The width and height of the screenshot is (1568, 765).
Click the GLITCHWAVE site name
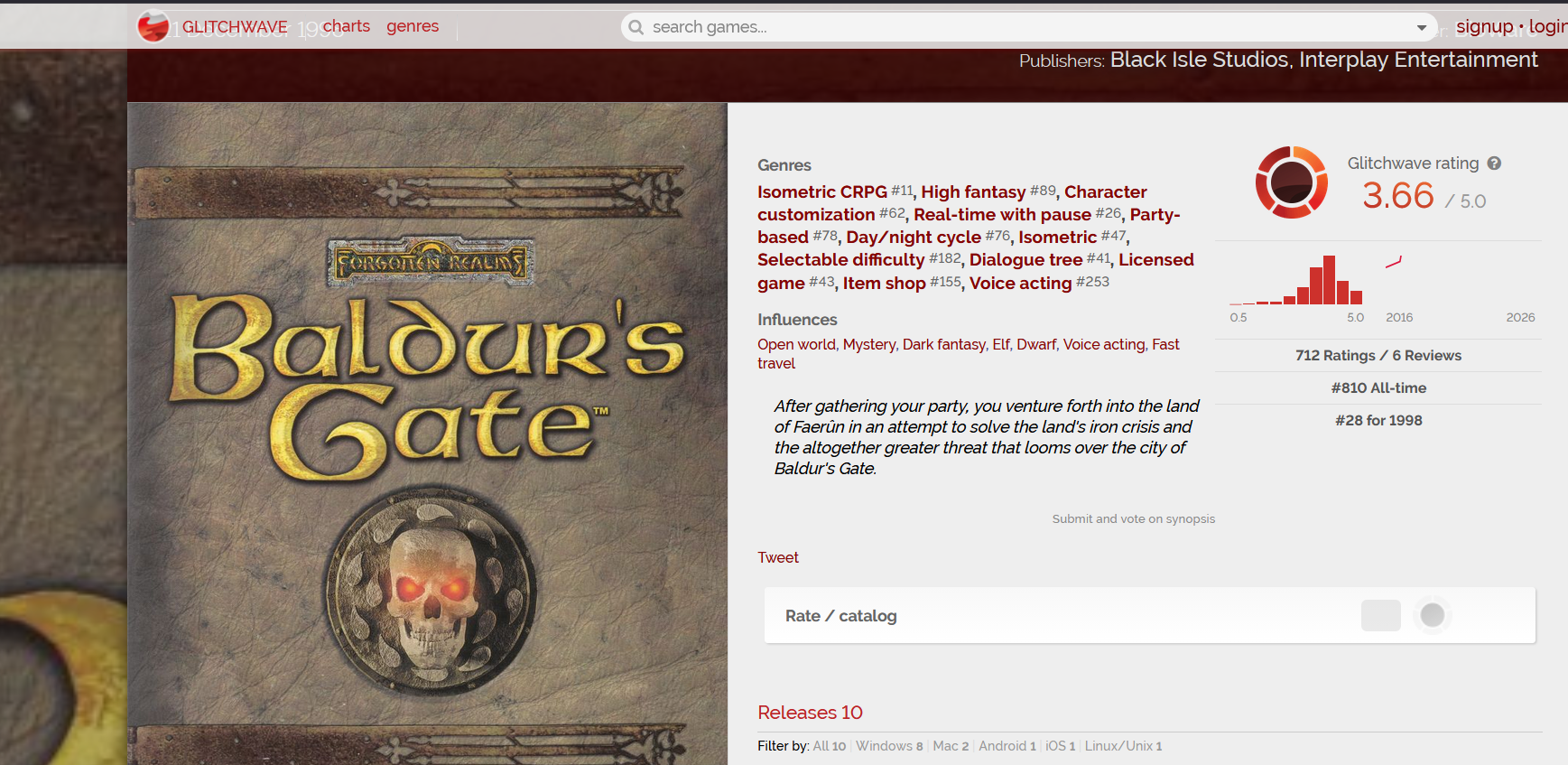coord(235,27)
